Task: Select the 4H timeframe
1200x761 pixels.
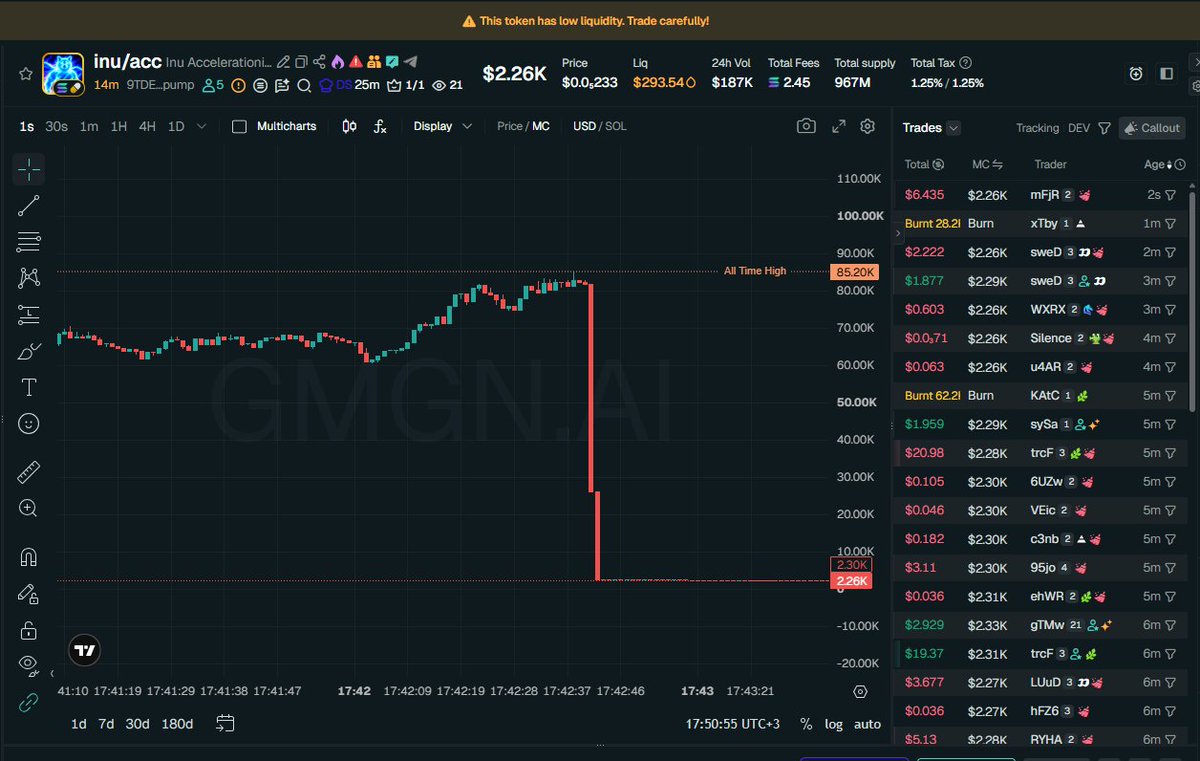Action: tap(147, 126)
